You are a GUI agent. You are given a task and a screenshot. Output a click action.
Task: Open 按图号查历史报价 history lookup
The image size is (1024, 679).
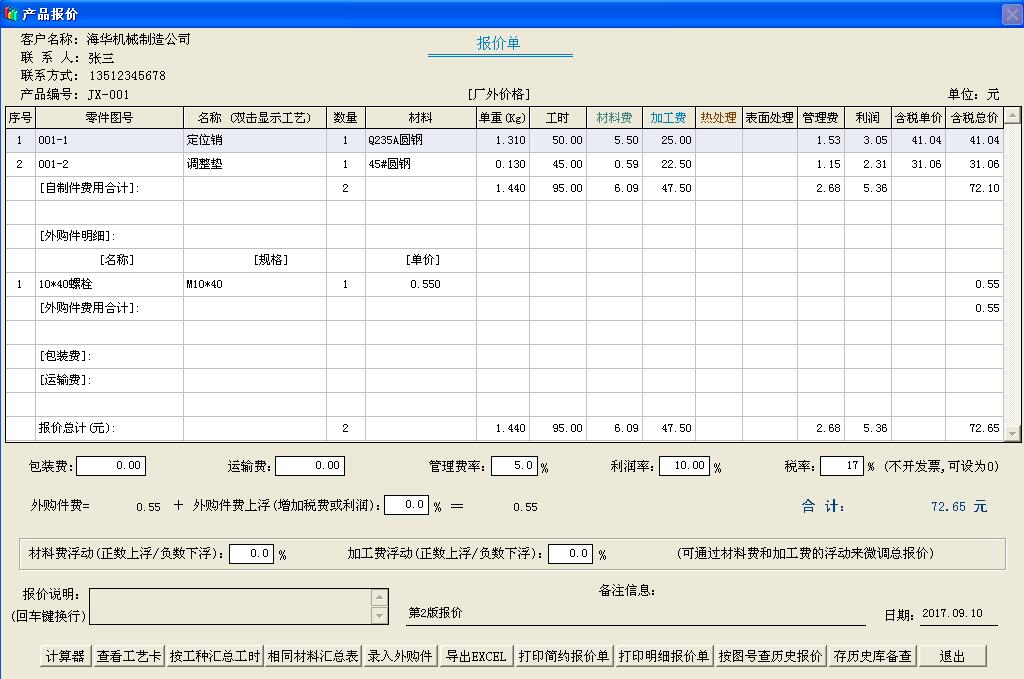pos(770,655)
